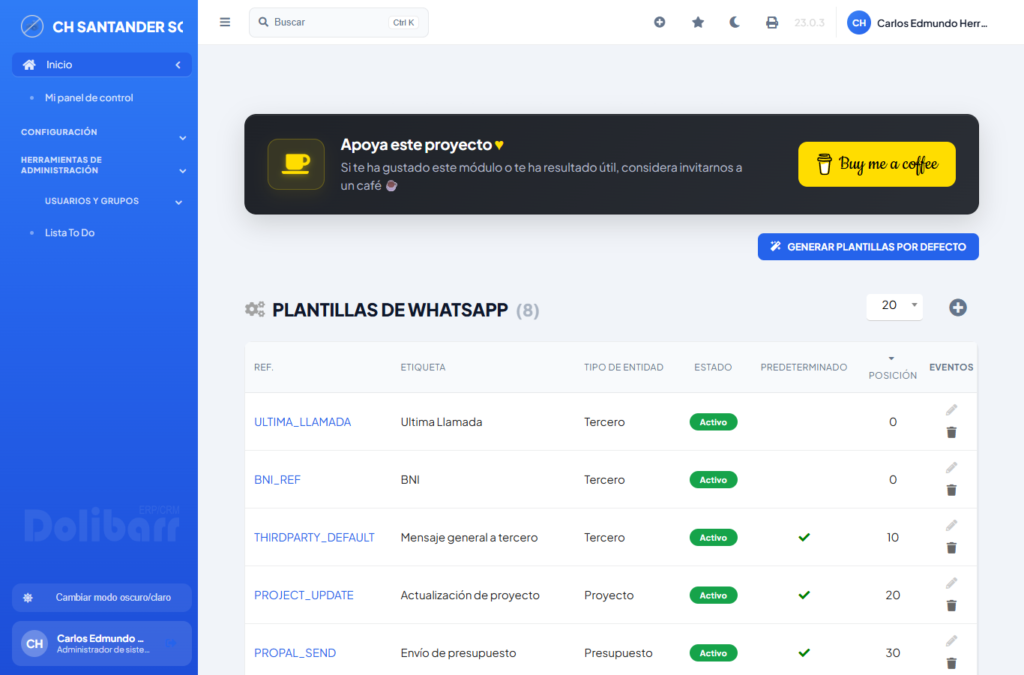Open BNI_REF template link

(x=278, y=480)
